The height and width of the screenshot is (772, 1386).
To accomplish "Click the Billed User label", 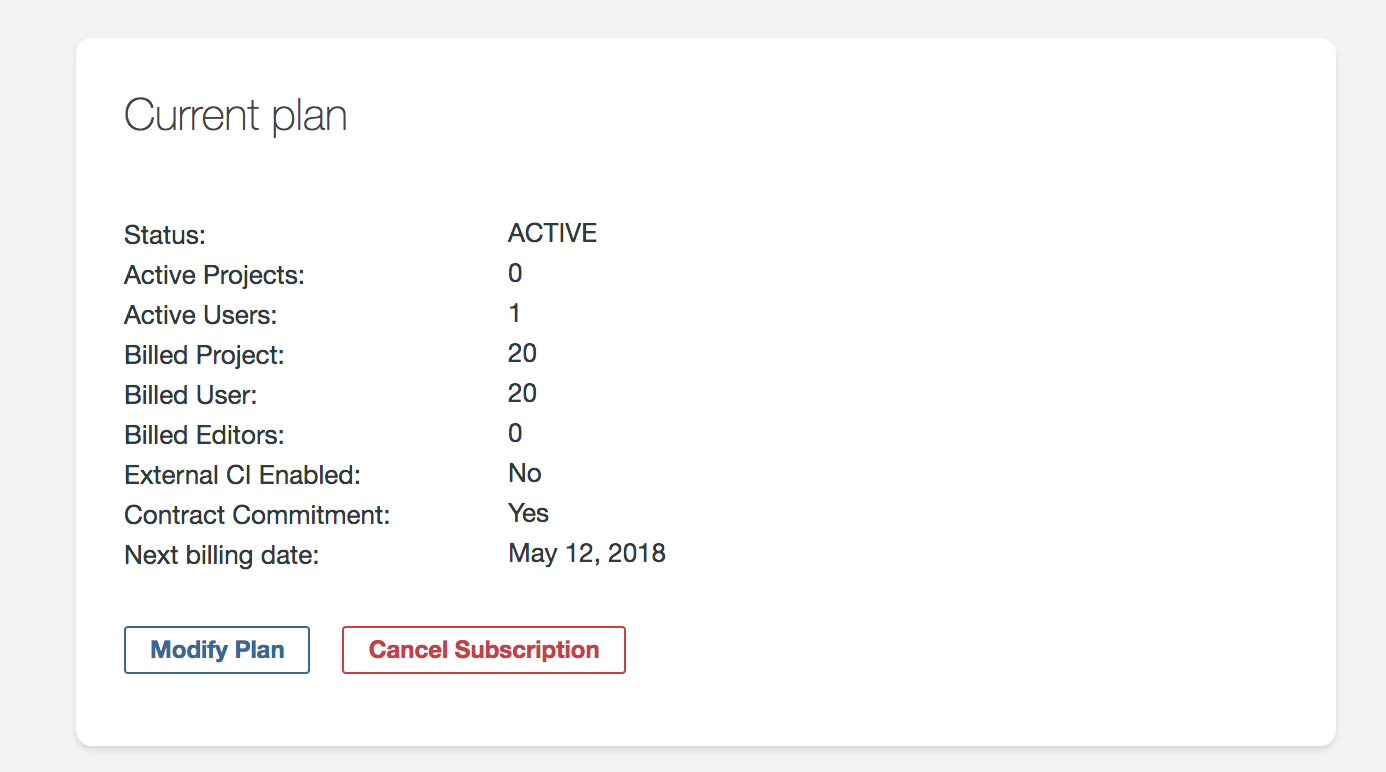I will click(190, 395).
